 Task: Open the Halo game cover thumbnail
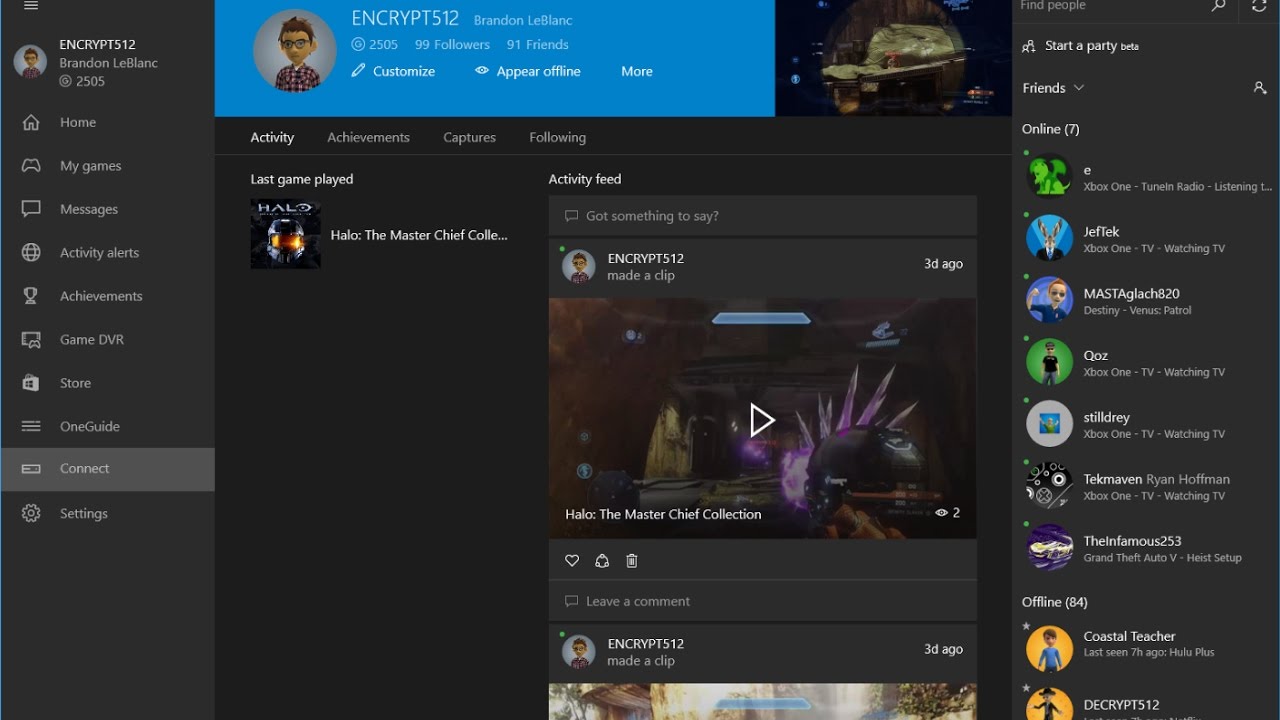[286, 234]
